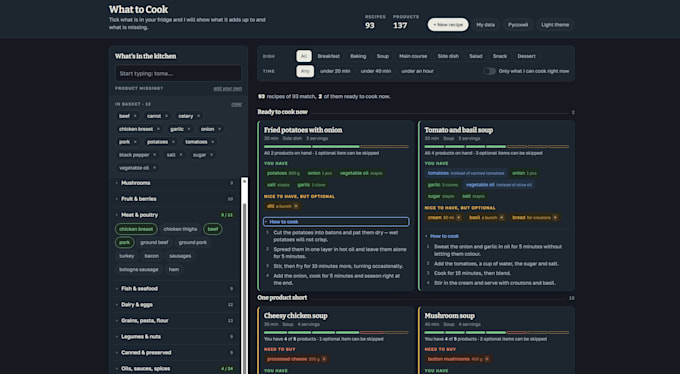Screen dimensions: 680x374
Task: Click the × on the celery basket chip
Action: pyautogui.click(x=198, y=116)
